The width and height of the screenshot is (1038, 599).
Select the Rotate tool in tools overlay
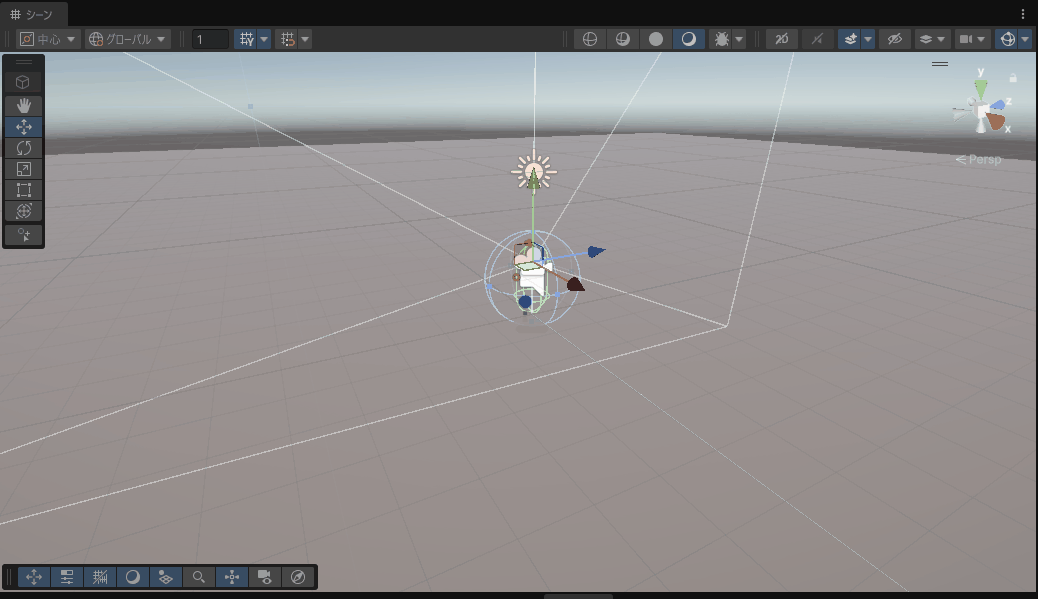[x=23, y=148]
